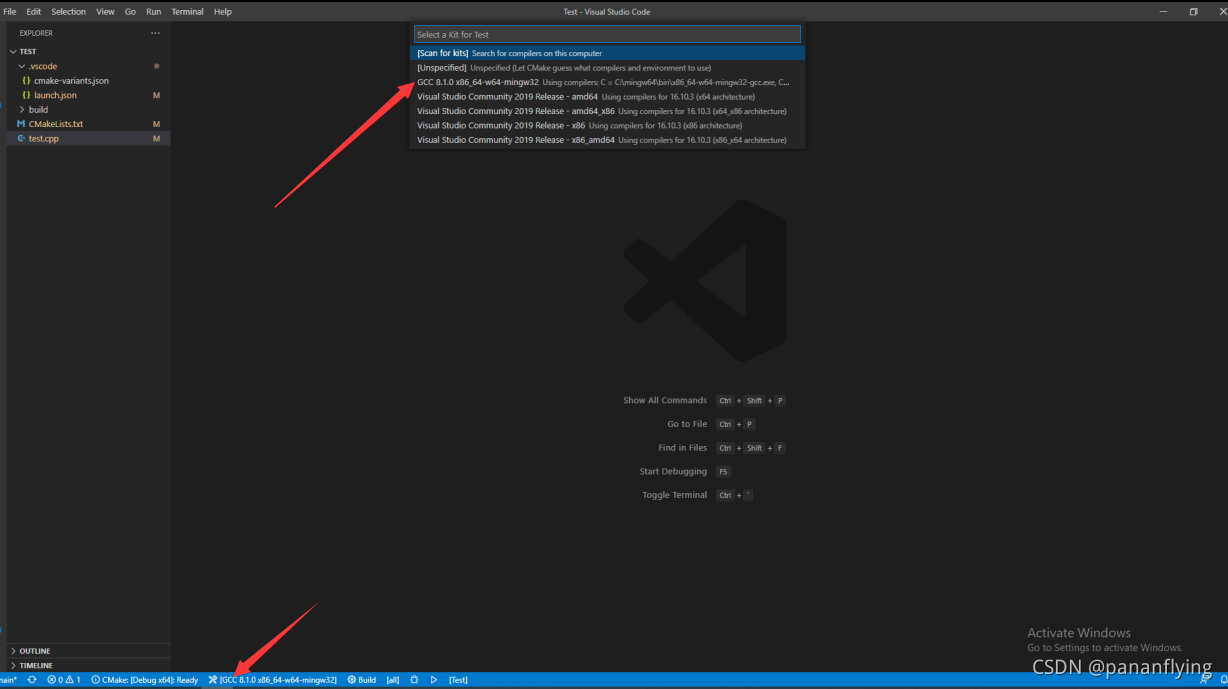The image size is (1228, 689).
Task: Click the modified dot beside .vscode folder
Action: pos(156,66)
